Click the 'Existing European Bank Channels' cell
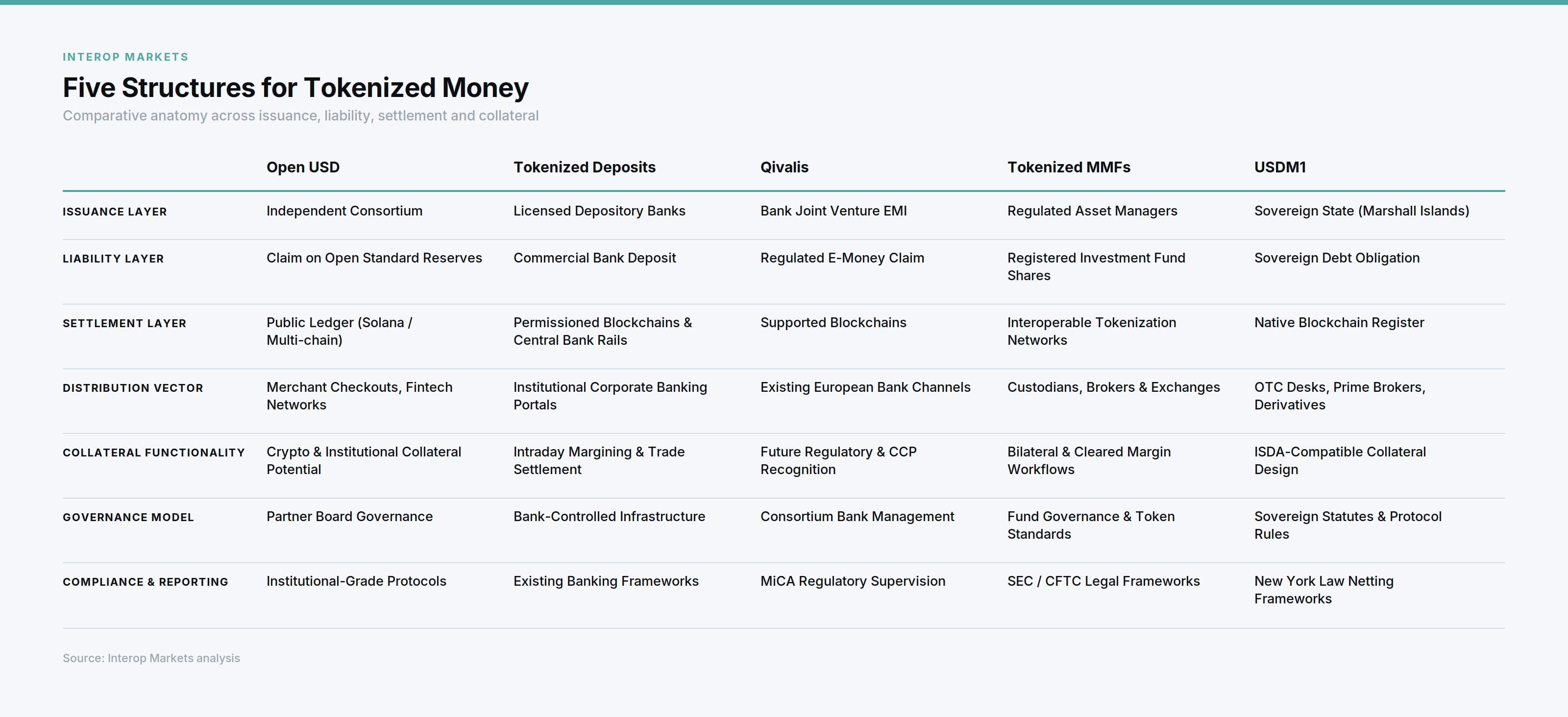The image size is (1568, 717). pos(865,387)
